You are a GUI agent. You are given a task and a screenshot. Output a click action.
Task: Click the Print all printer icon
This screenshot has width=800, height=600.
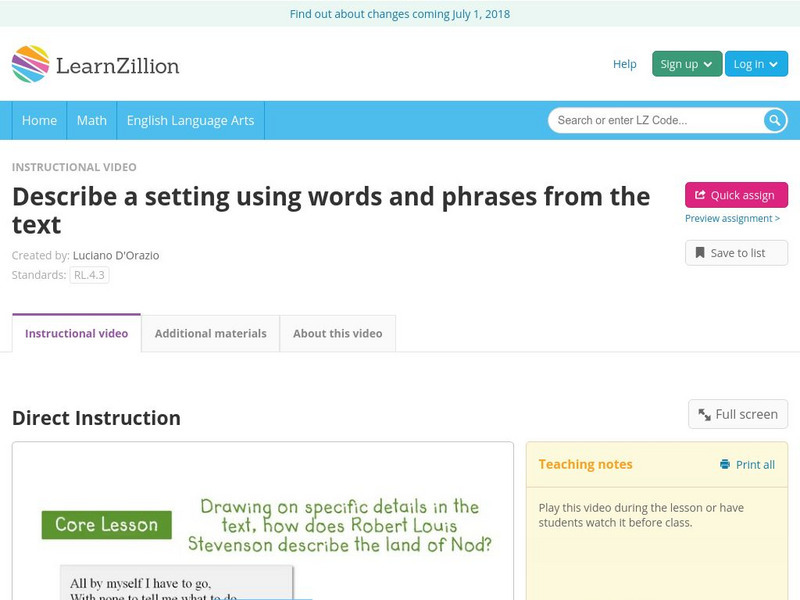(x=725, y=464)
